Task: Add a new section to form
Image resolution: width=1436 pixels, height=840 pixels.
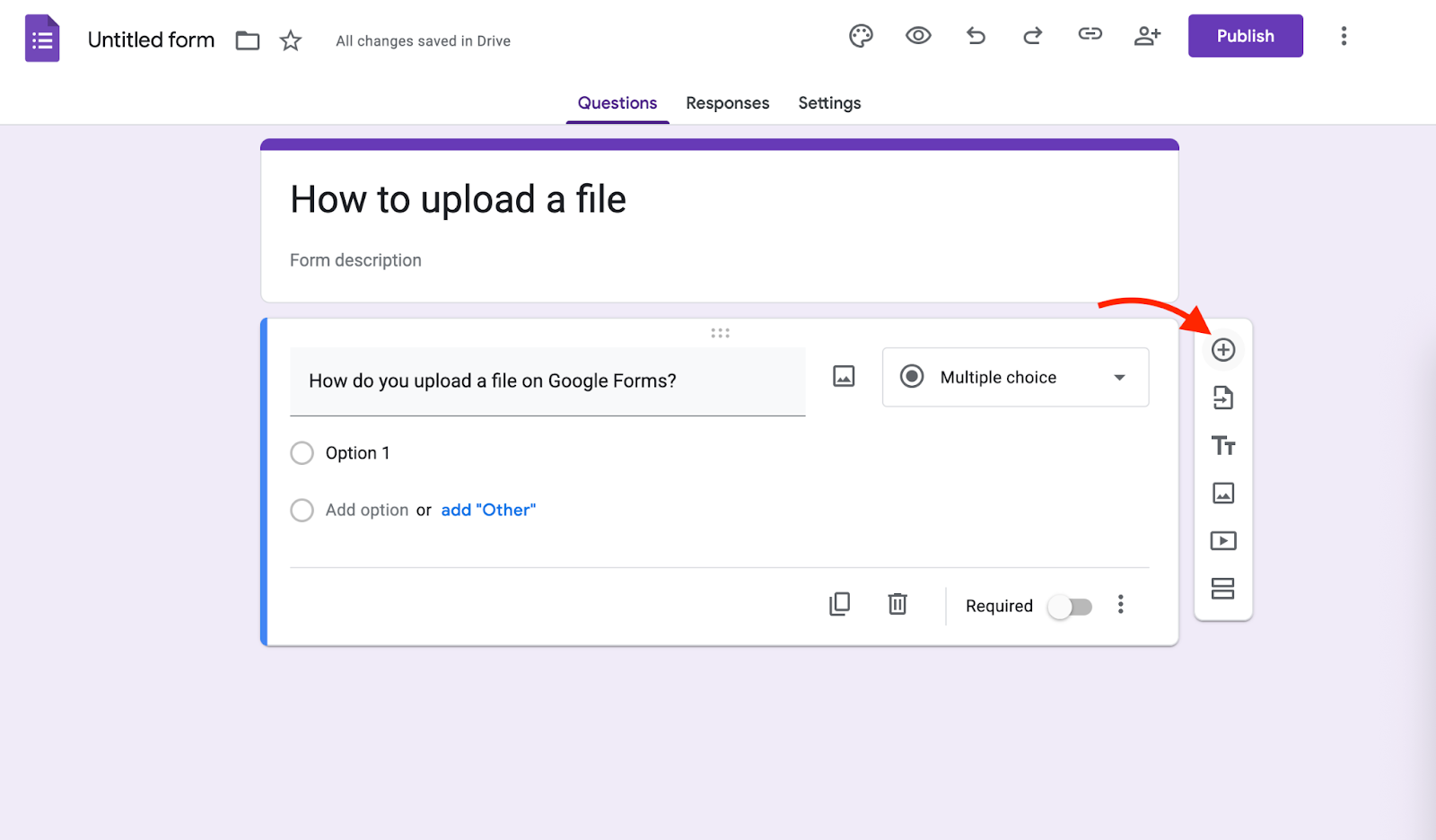Action: point(1222,588)
